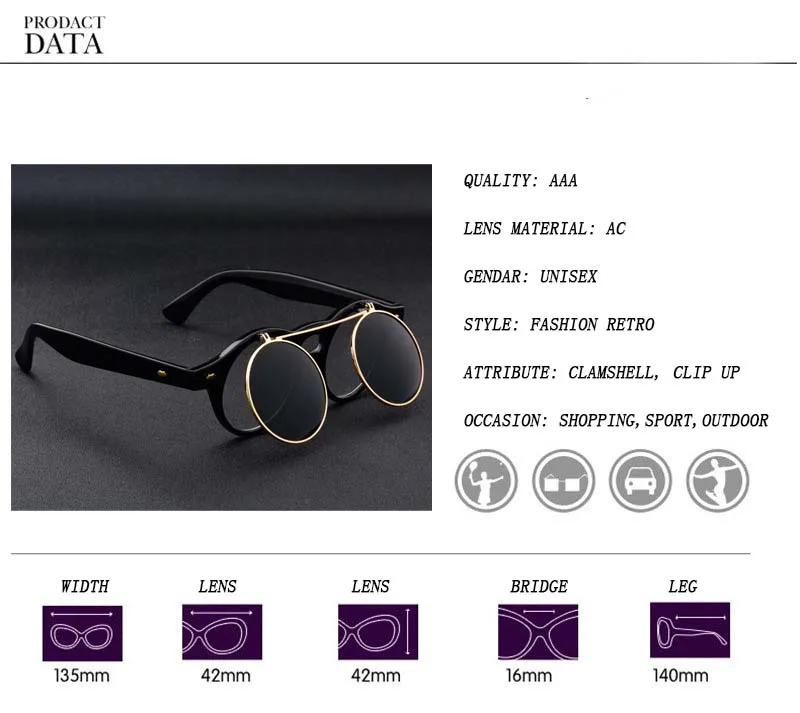
Task: Click the LENS MATERIAL: AC line
Action: coord(544,229)
